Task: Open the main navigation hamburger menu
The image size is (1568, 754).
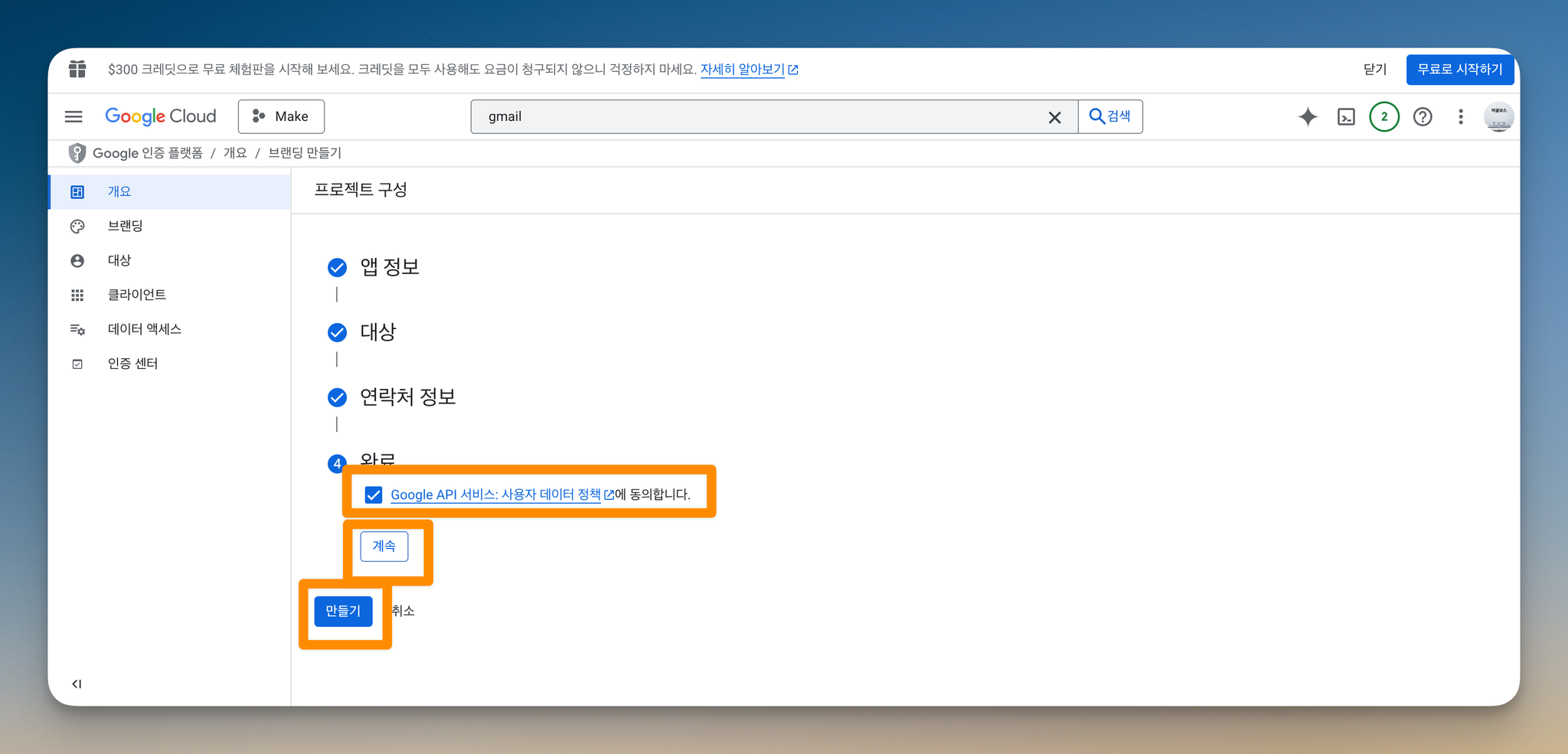Action: tap(73, 116)
